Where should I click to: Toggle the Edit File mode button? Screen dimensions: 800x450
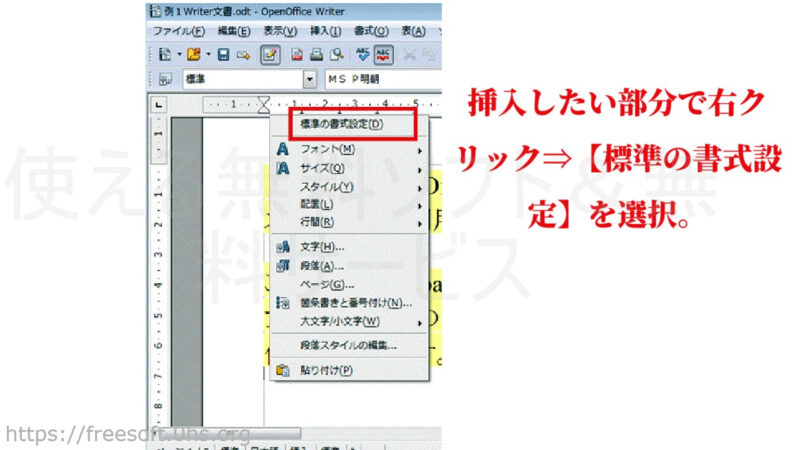270,55
